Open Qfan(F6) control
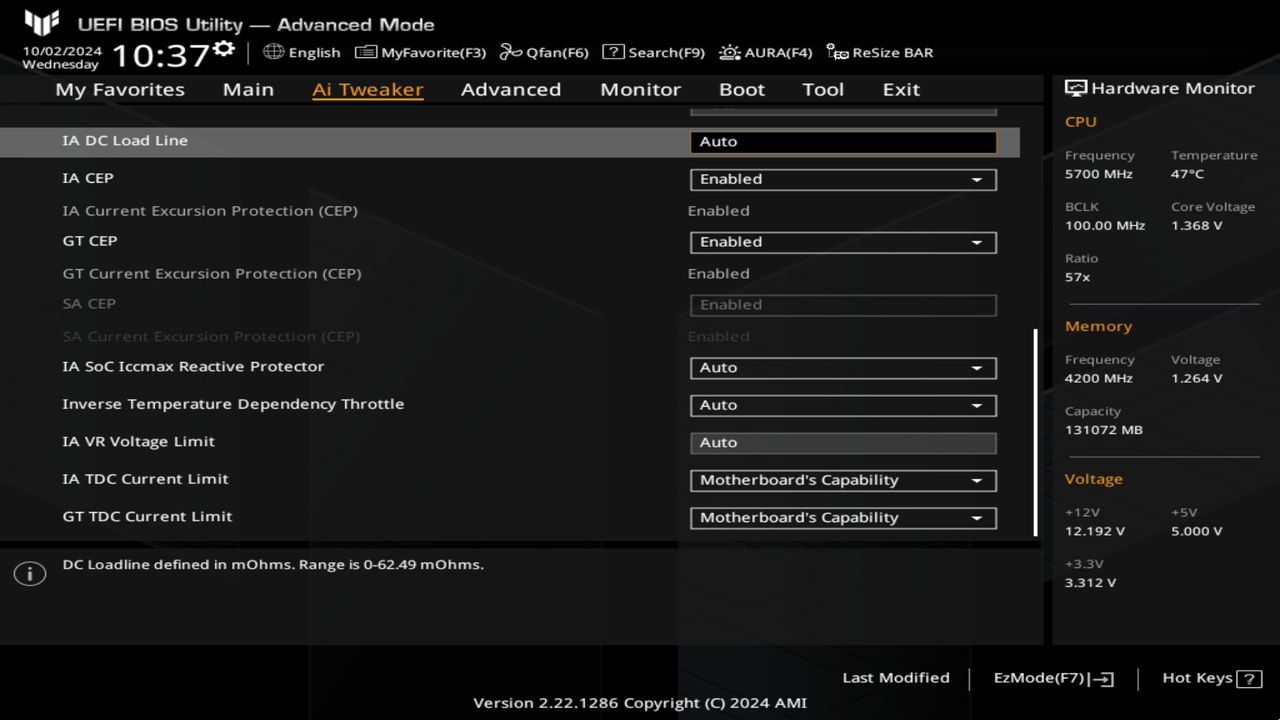The width and height of the screenshot is (1280, 720). pos(544,52)
